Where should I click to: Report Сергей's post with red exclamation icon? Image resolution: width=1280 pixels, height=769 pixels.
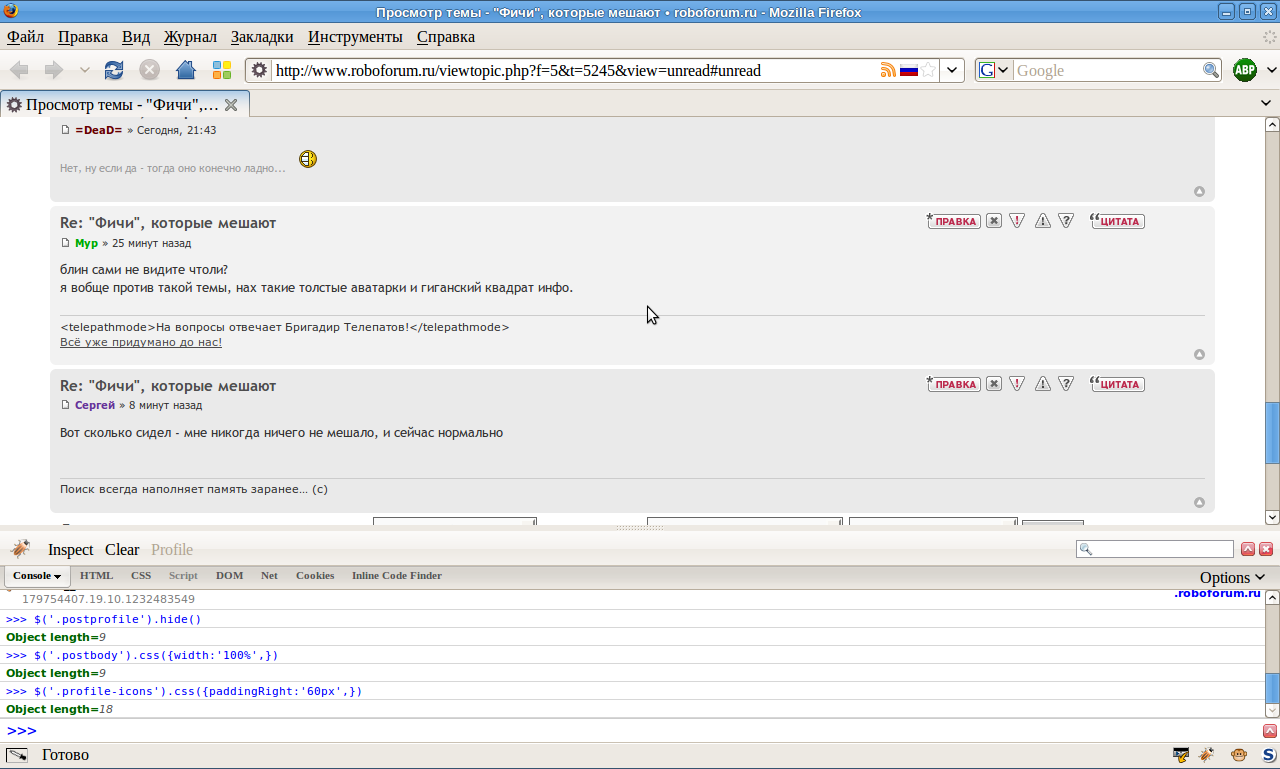[1017, 384]
